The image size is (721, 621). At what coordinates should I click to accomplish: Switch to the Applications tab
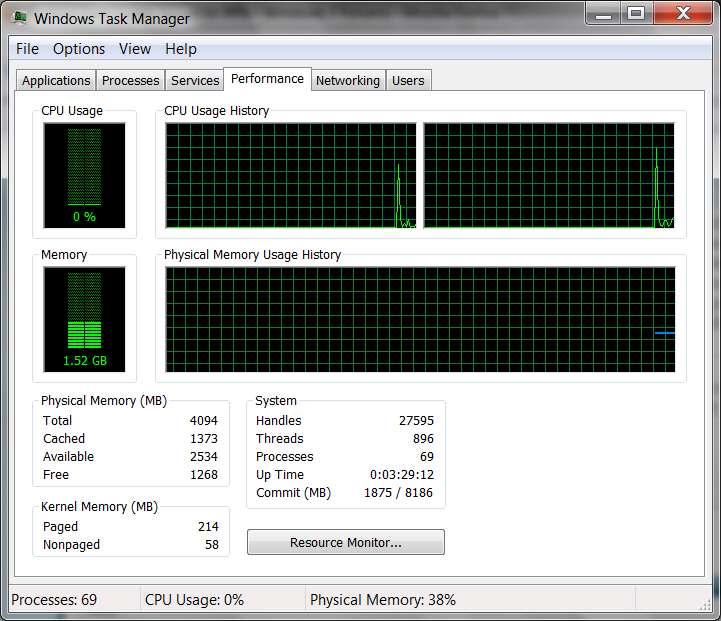pyautogui.click(x=56, y=80)
